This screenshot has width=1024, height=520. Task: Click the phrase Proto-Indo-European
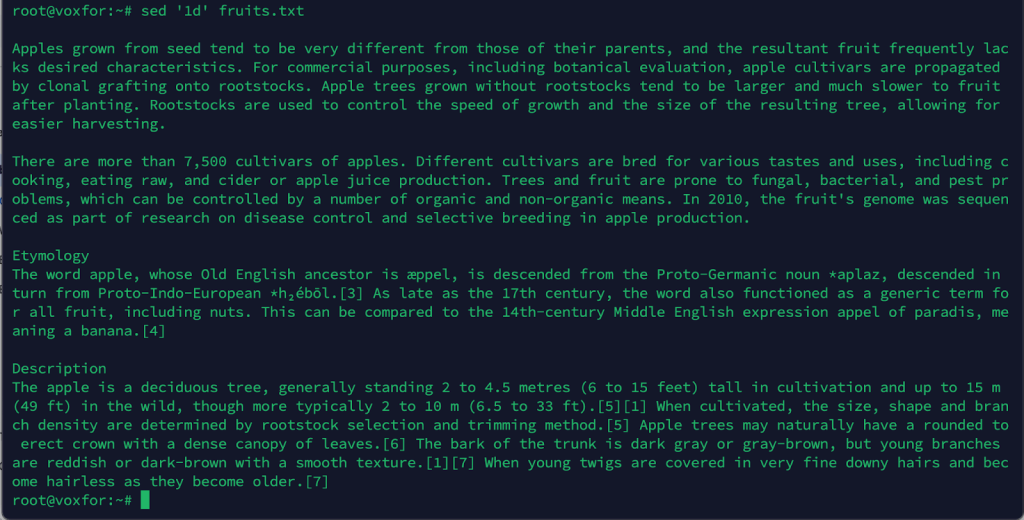click(180, 293)
